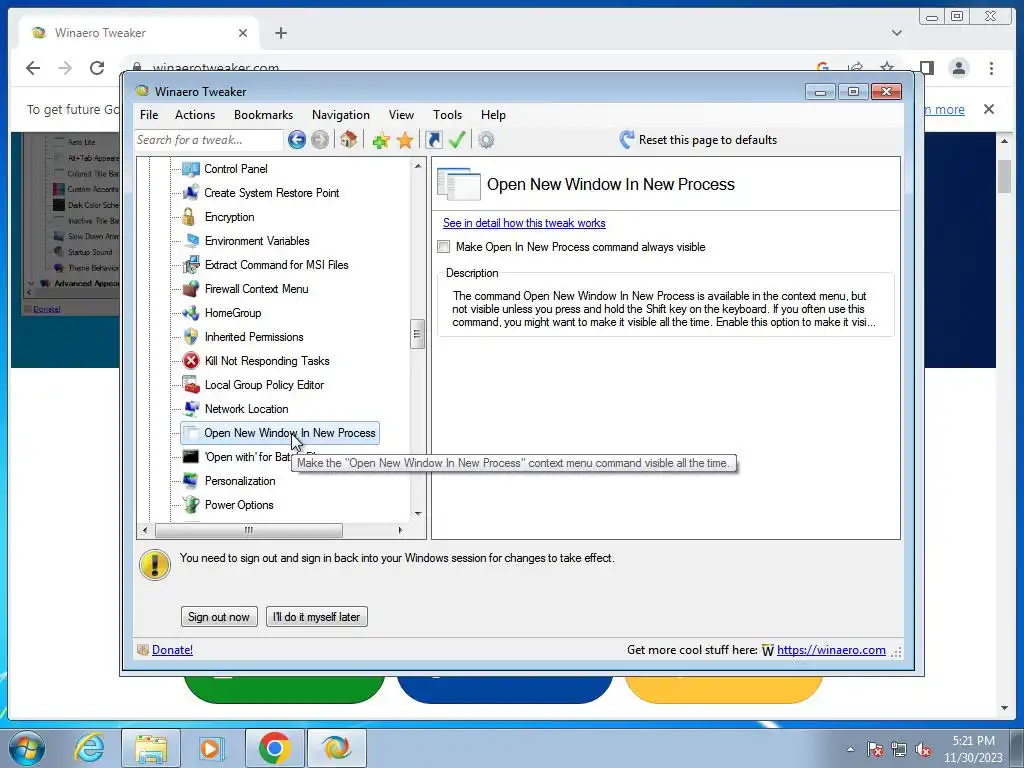Click the tree's horizontal scrollbar thumb
Image resolution: width=1024 pixels, height=768 pixels.
pos(248,530)
